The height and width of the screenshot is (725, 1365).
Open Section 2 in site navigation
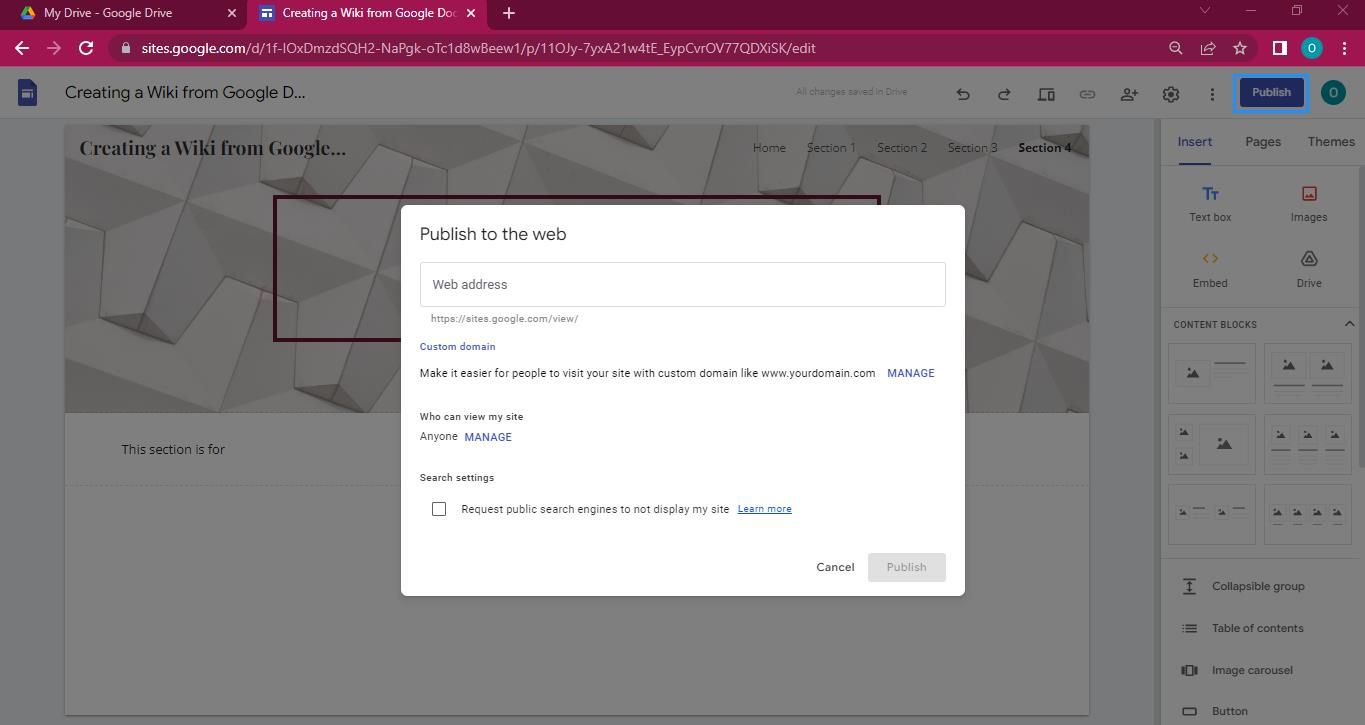tap(902, 148)
